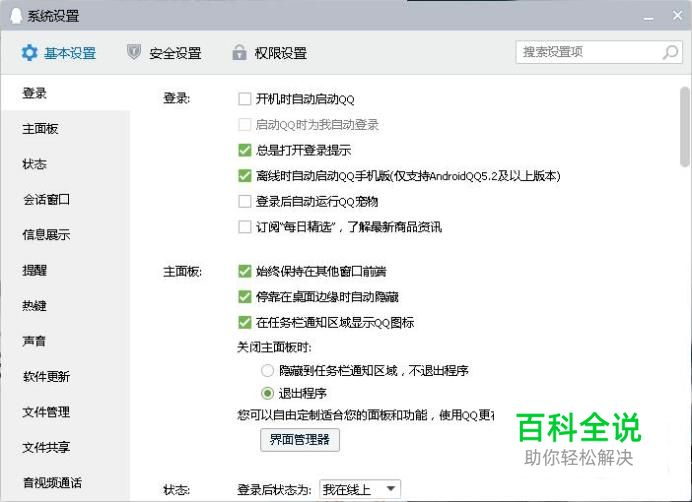This screenshot has width=692, height=502.
Task: Switch to 权限设置 tab
Action: coord(270,53)
